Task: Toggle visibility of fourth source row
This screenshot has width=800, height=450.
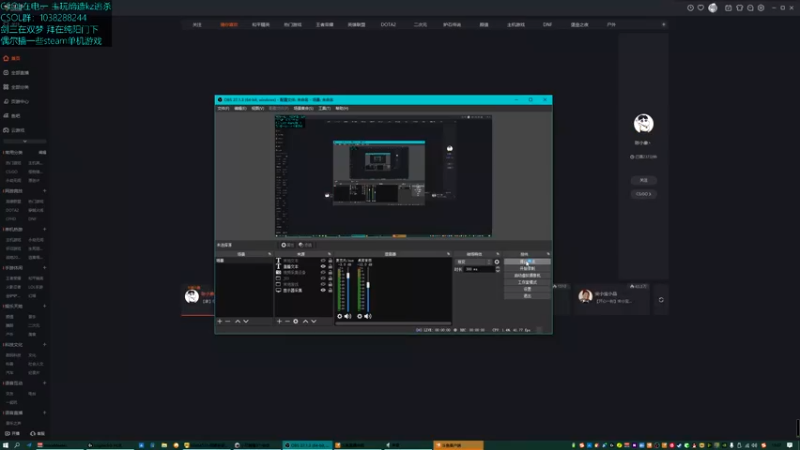Action: [323, 278]
